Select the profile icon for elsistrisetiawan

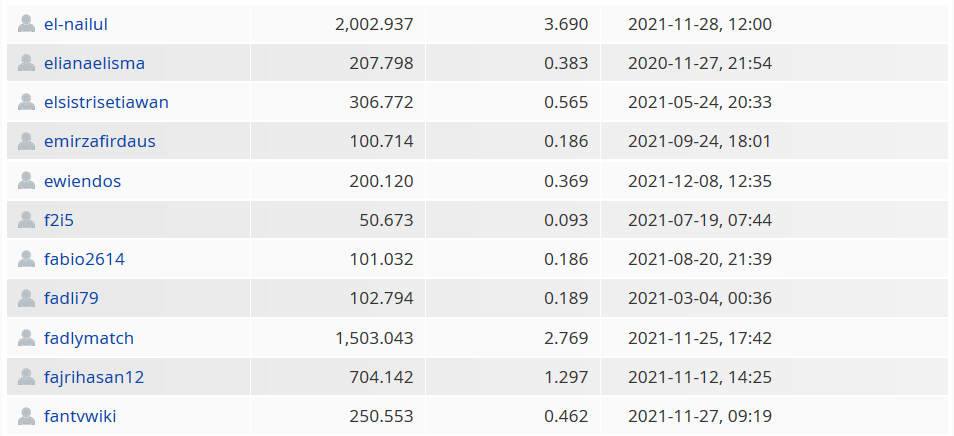(26, 102)
